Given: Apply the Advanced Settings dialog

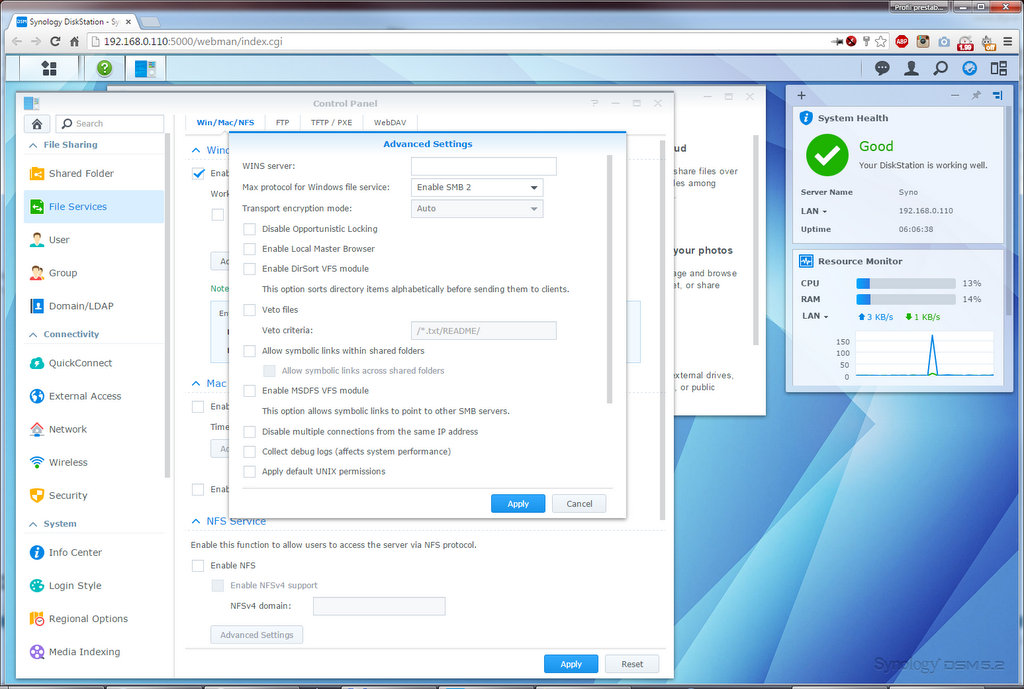Looking at the screenshot, I should (x=518, y=504).
